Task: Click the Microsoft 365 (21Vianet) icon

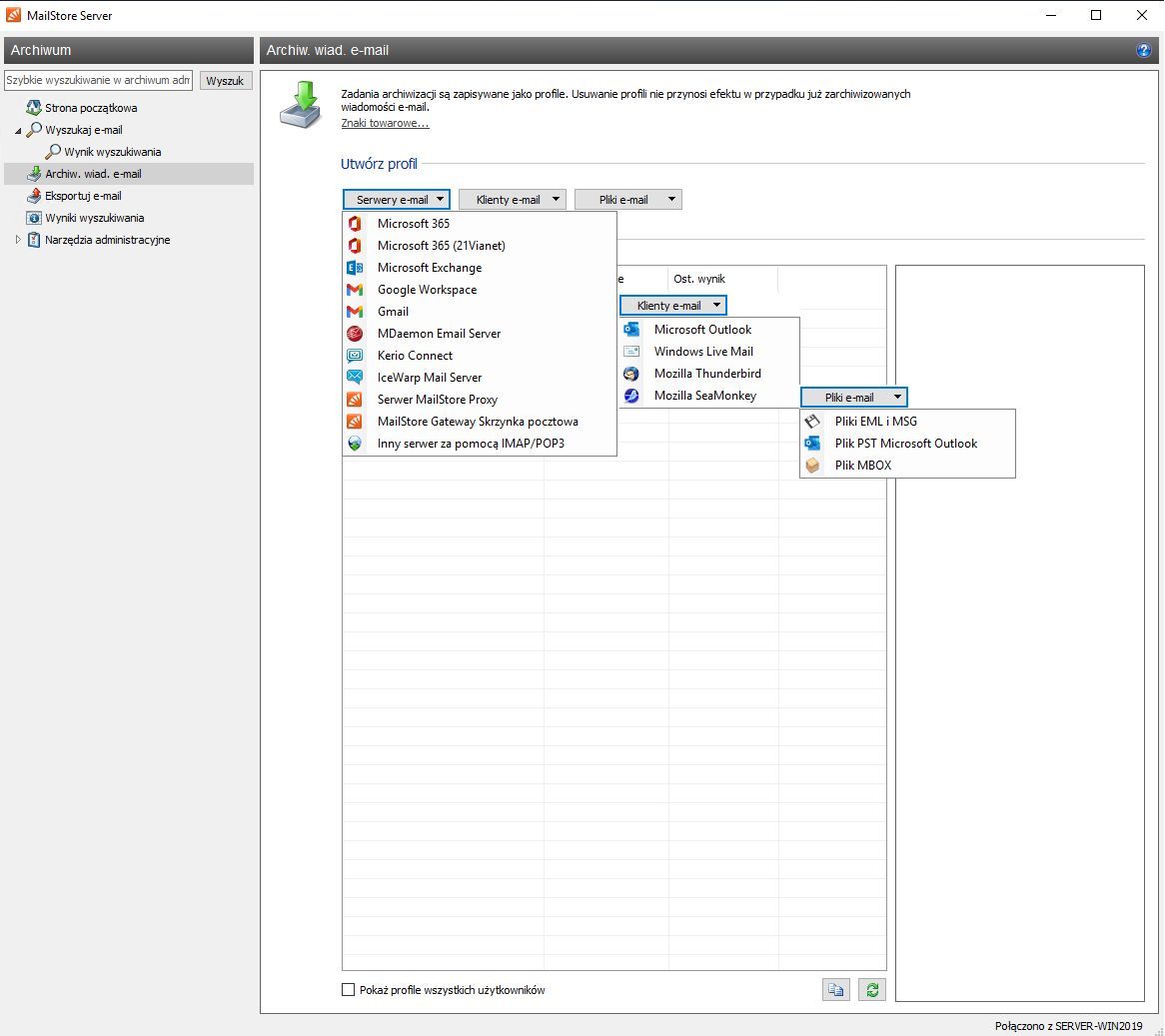Action: coord(355,245)
